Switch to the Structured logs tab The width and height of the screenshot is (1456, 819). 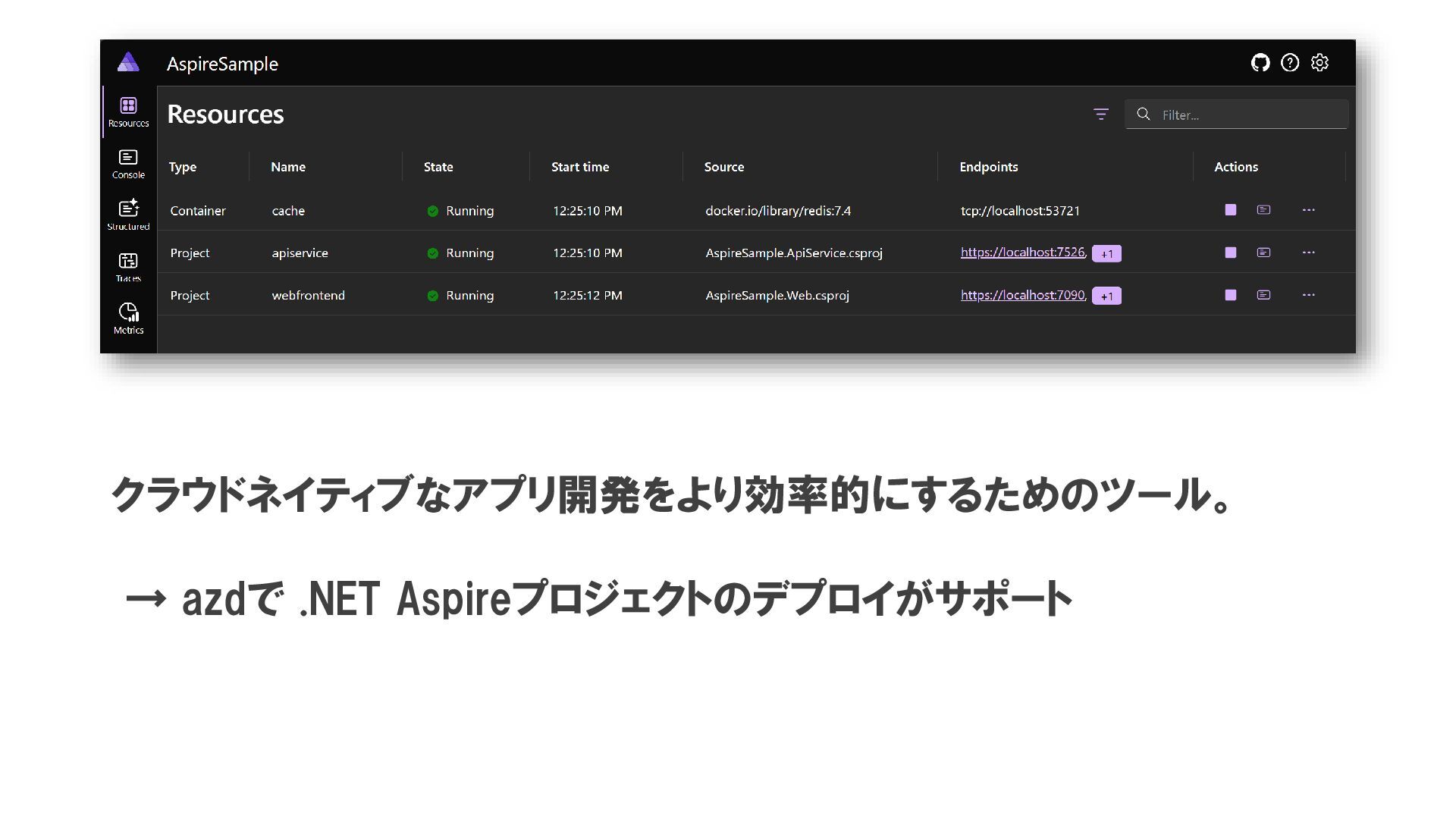coord(128,215)
